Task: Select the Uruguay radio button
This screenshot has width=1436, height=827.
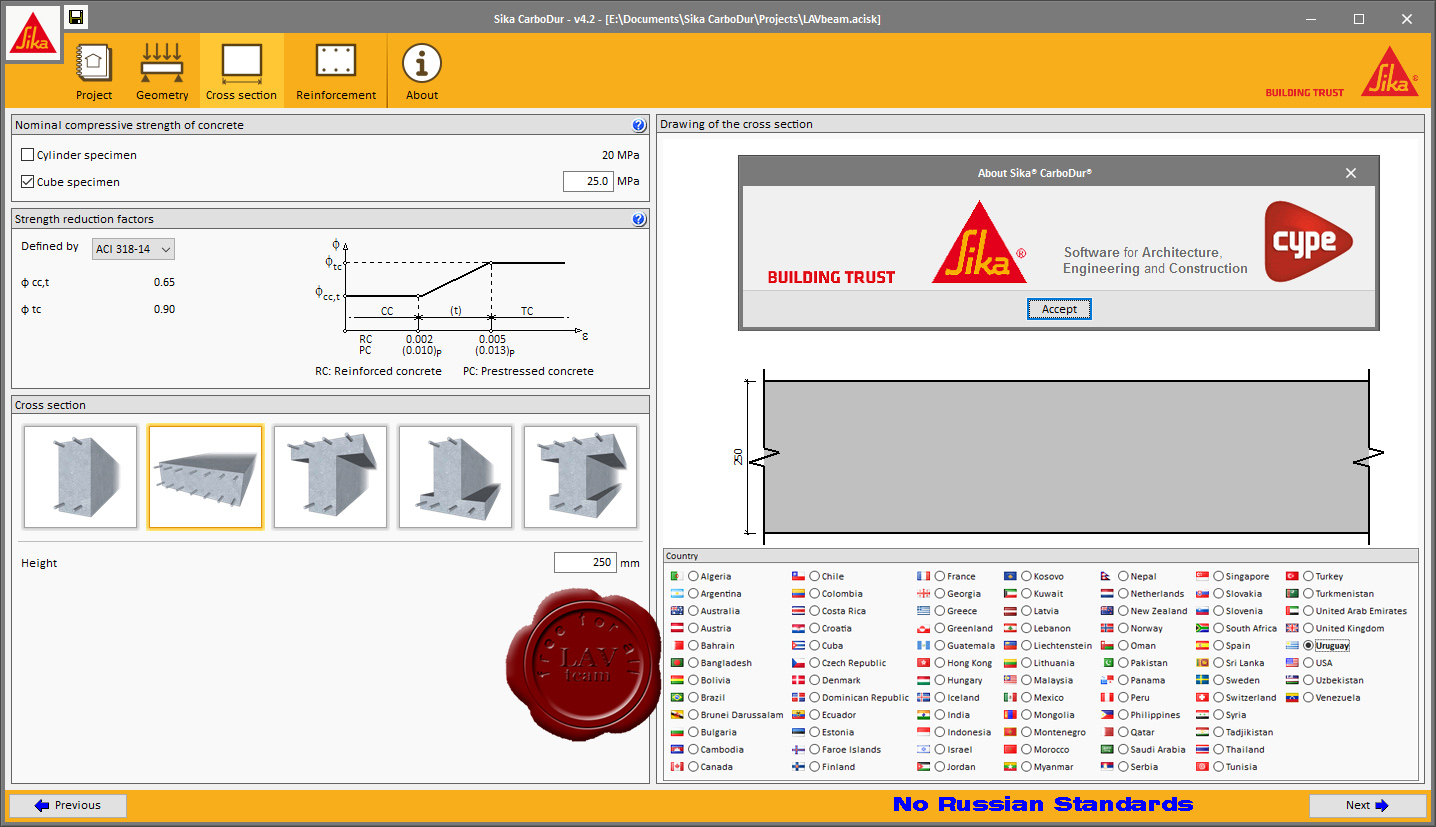Action: [1308, 645]
